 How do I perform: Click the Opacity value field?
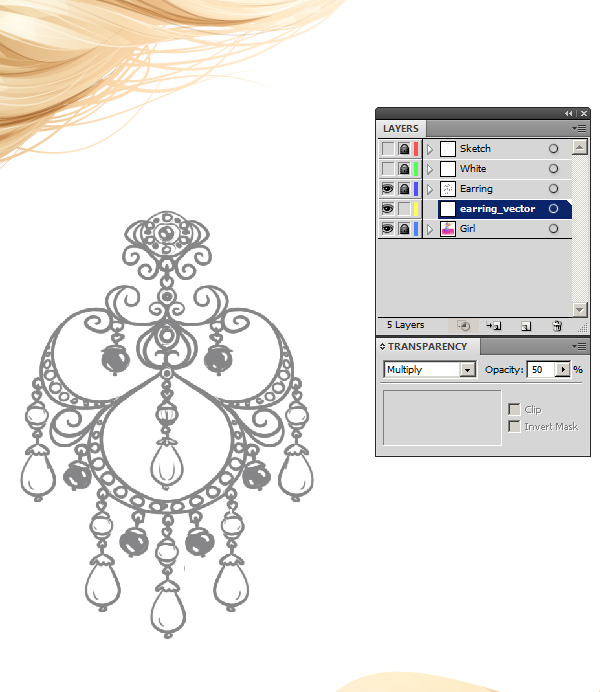(540, 370)
